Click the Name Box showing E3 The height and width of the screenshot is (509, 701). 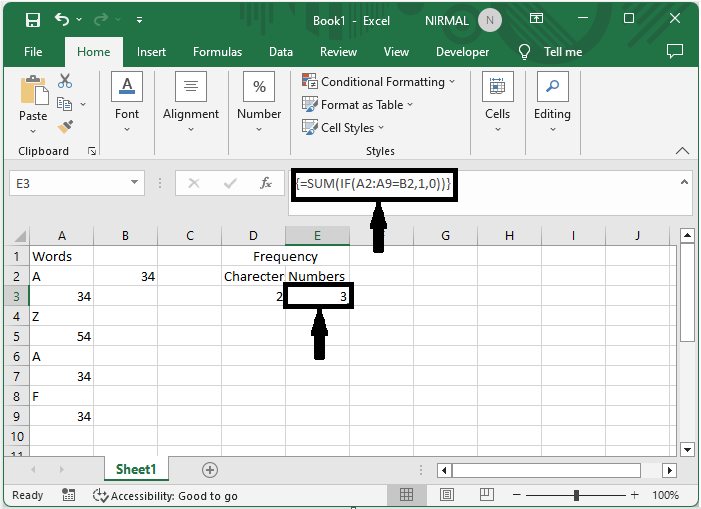pyautogui.click(x=69, y=183)
